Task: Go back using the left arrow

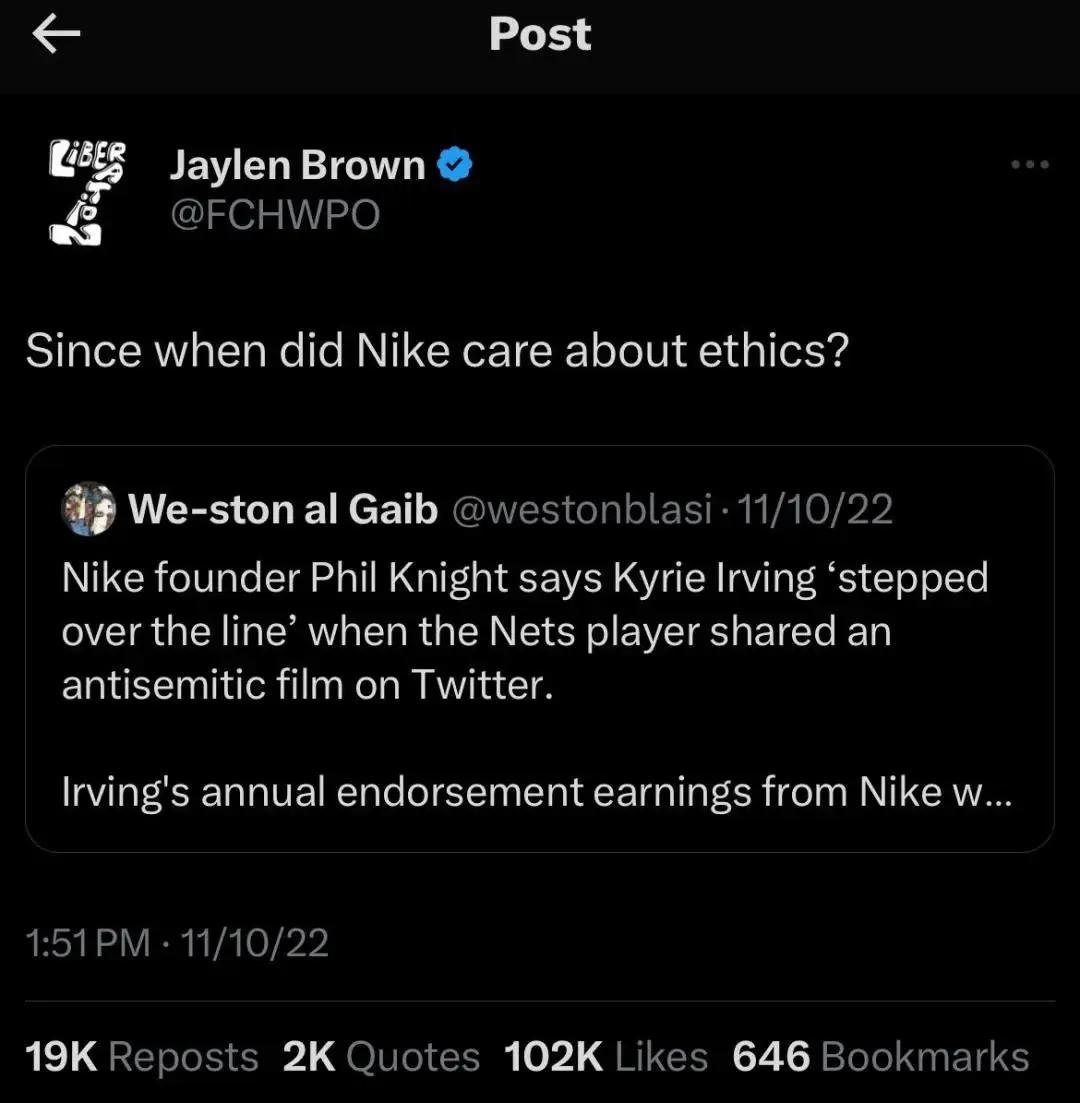Action: tap(56, 35)
